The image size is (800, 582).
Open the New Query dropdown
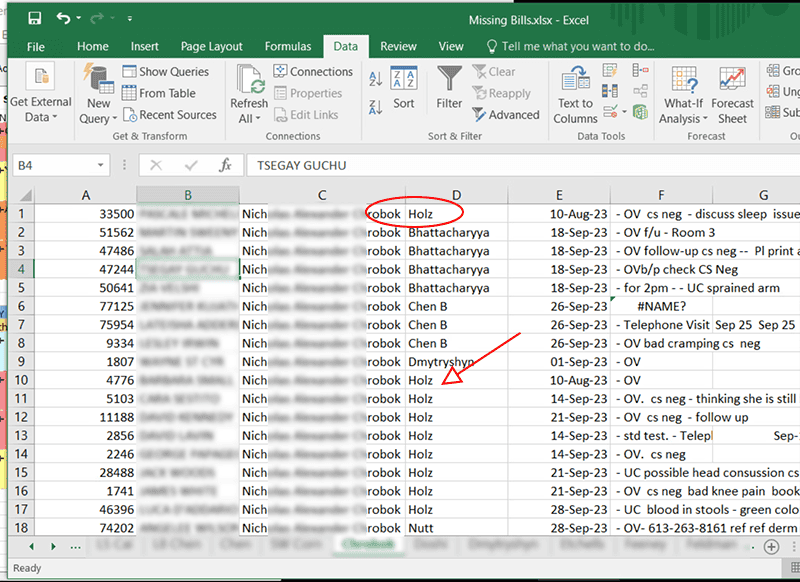click(99, 110)
